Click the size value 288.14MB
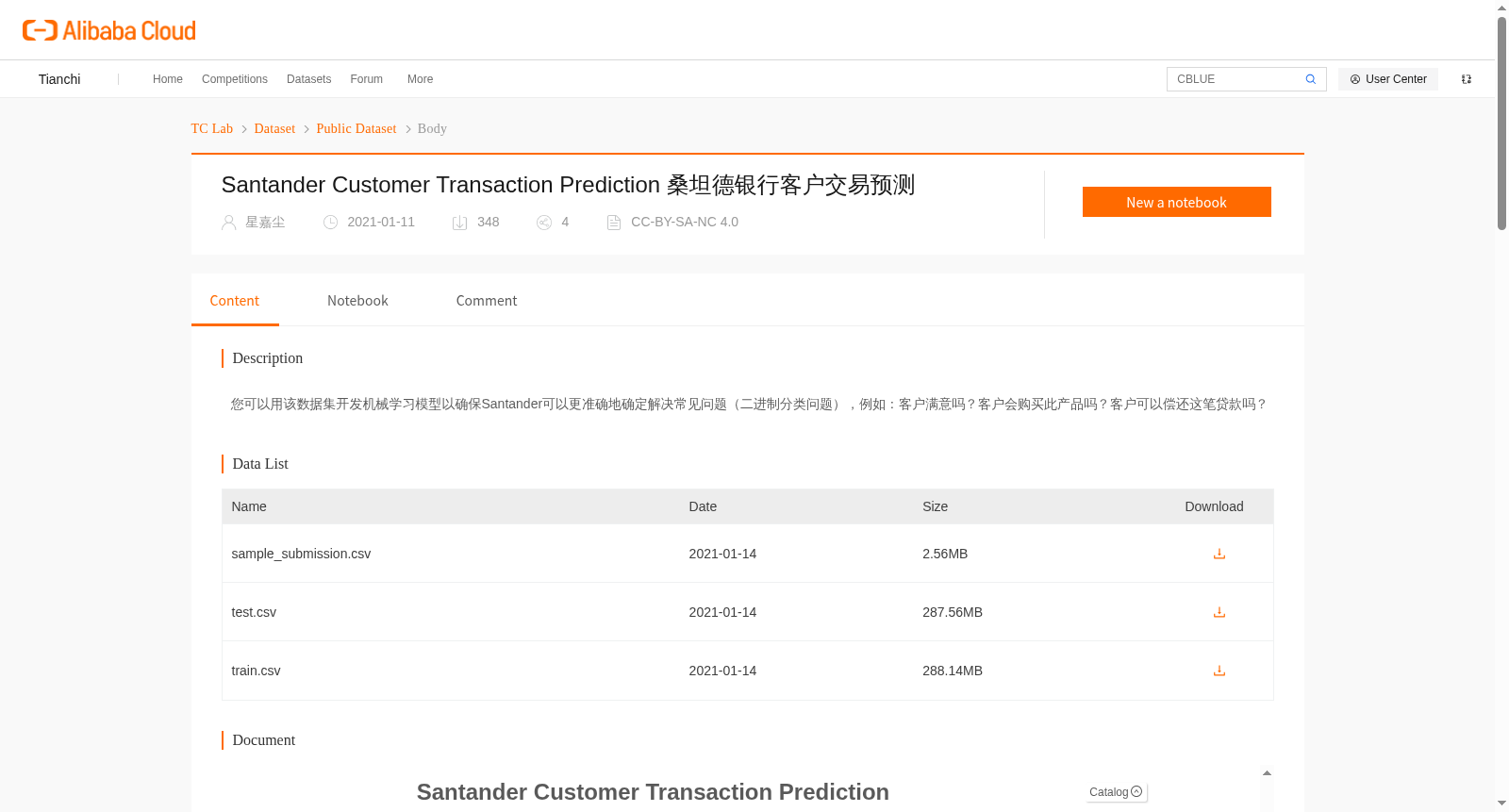The height and width of the screenshot is (812, 1509). pyautogui.click(x=953, y=671)
